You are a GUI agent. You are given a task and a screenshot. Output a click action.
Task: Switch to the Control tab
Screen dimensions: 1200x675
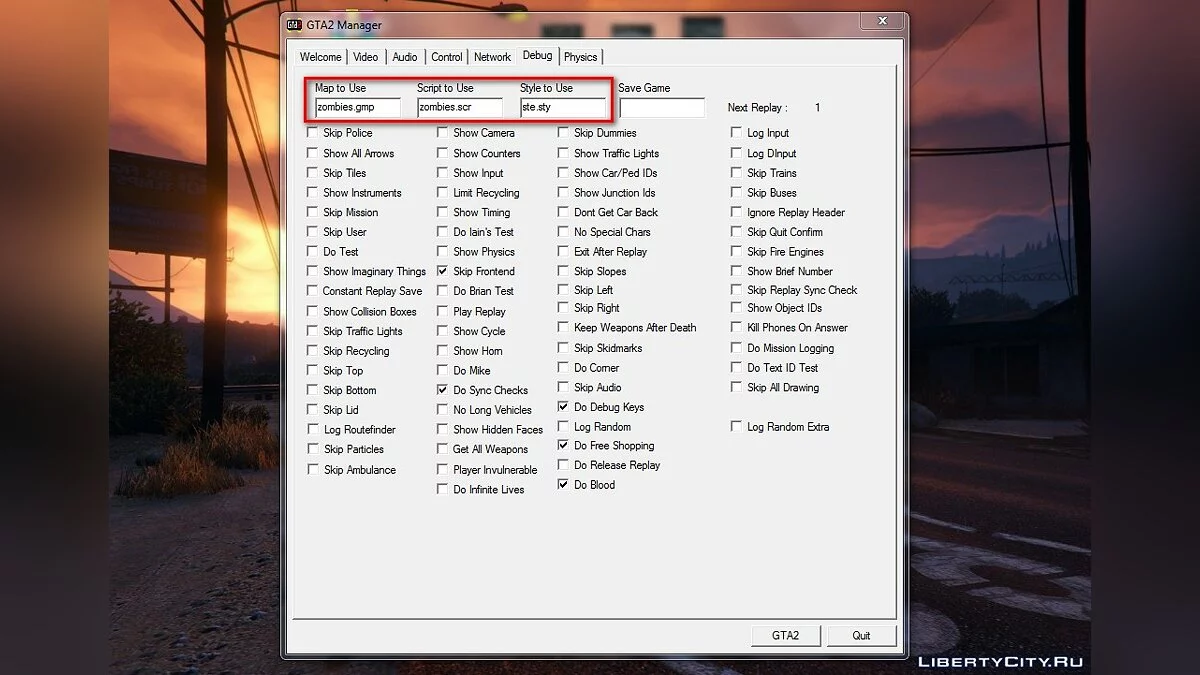[x=447, y=57]
